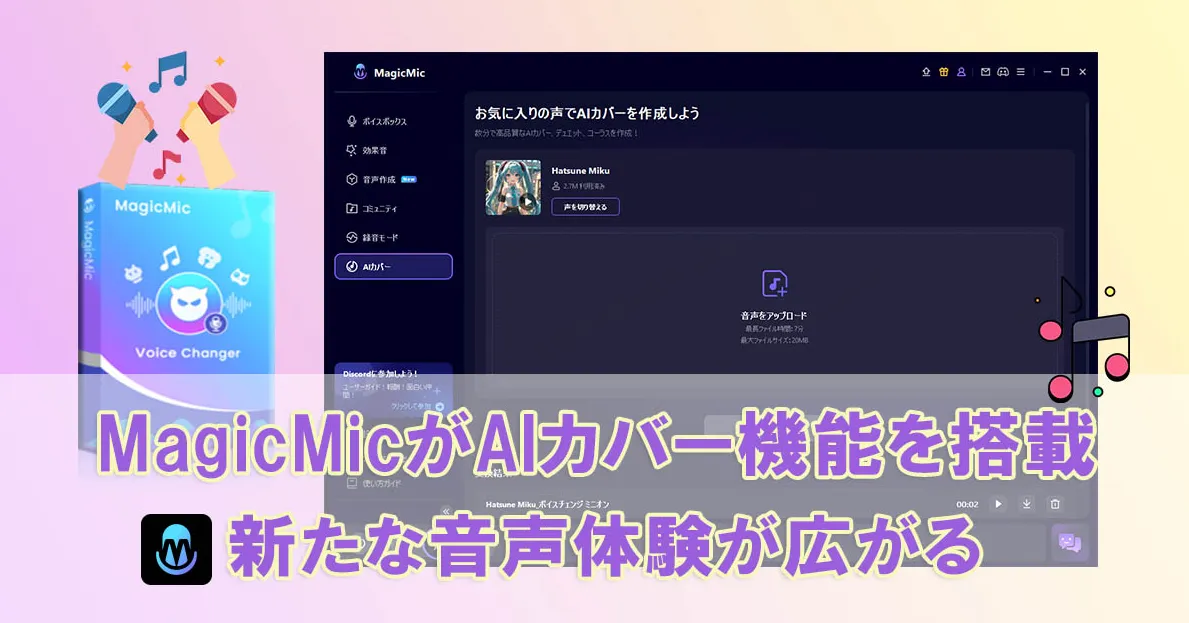Screen dimensions: 1189x623
Task: Click the 音声をアップロード upload audio icon
Action: (775, 284)
